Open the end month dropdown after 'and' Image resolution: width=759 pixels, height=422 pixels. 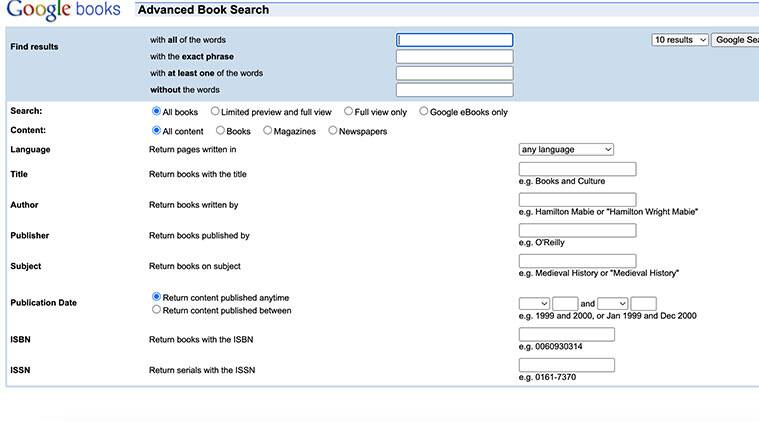(x=612, y=303)
